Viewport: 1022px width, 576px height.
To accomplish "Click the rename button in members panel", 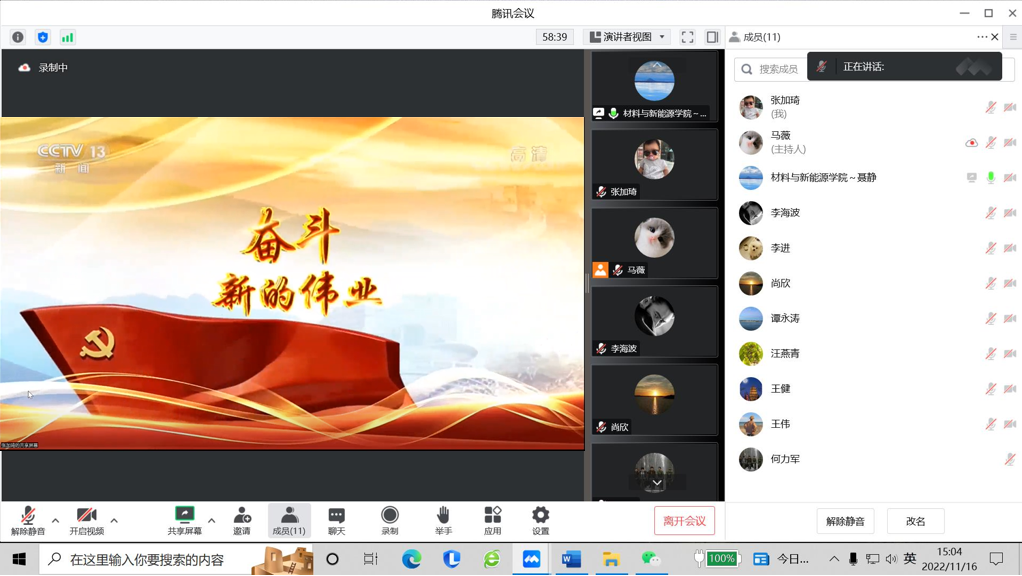I will (x=915, y=521).
